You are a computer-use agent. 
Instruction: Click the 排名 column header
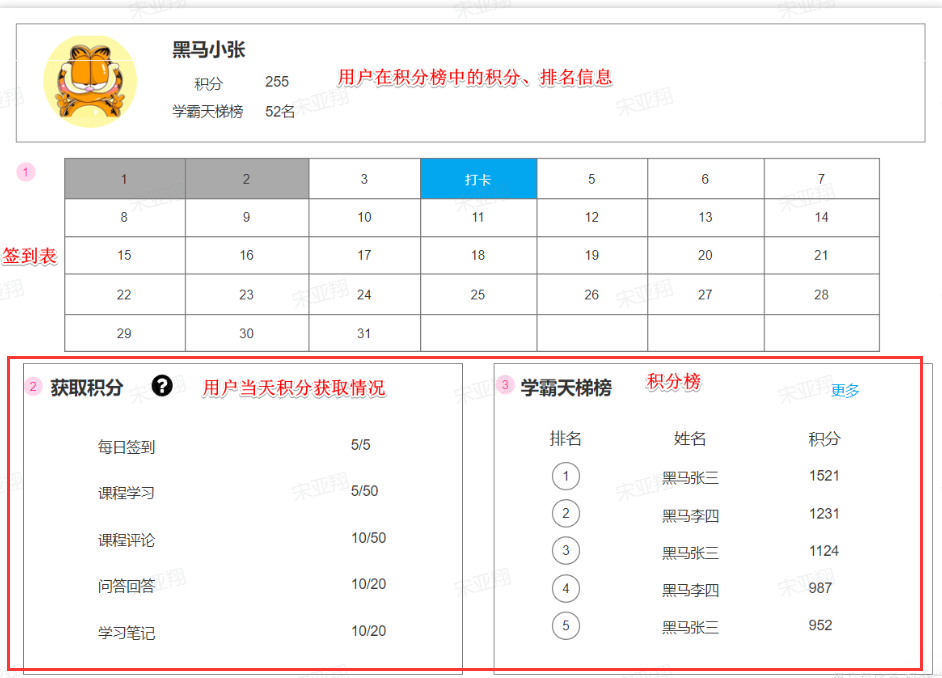(x=565, y=438)
